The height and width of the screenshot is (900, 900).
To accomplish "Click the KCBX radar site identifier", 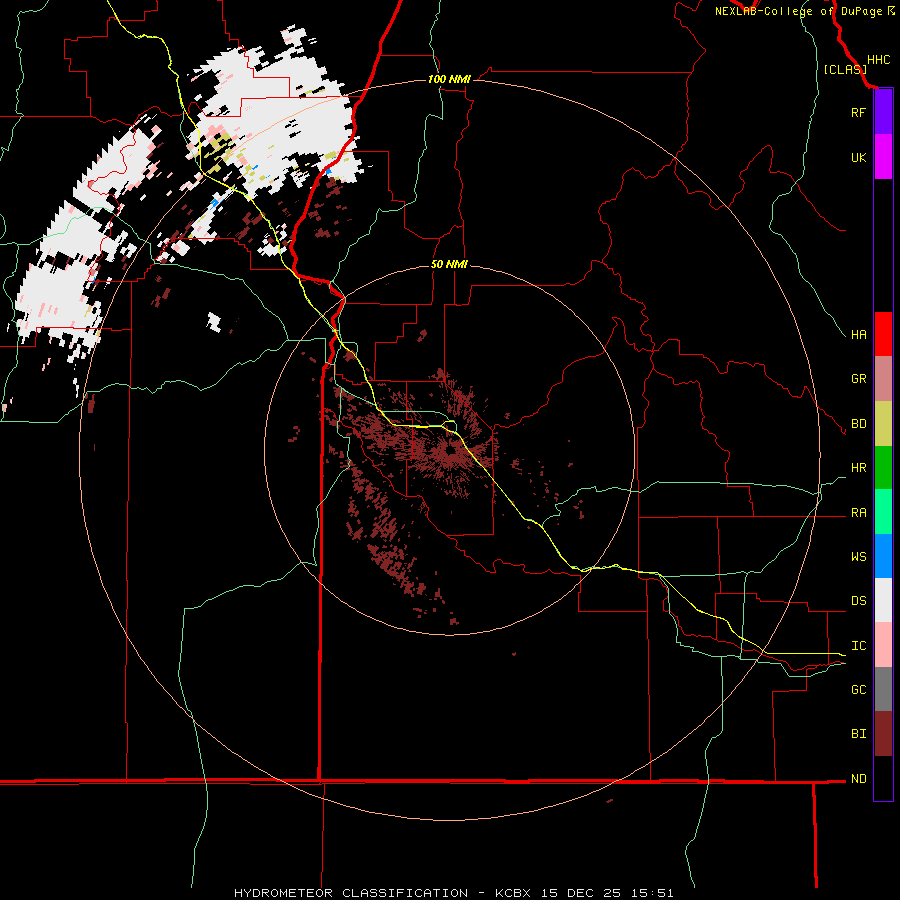I will tap(513, 893).
